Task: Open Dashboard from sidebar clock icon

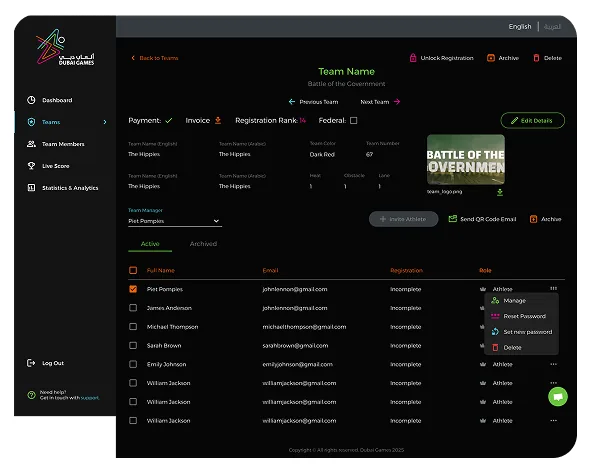Action: click(31, 100)
